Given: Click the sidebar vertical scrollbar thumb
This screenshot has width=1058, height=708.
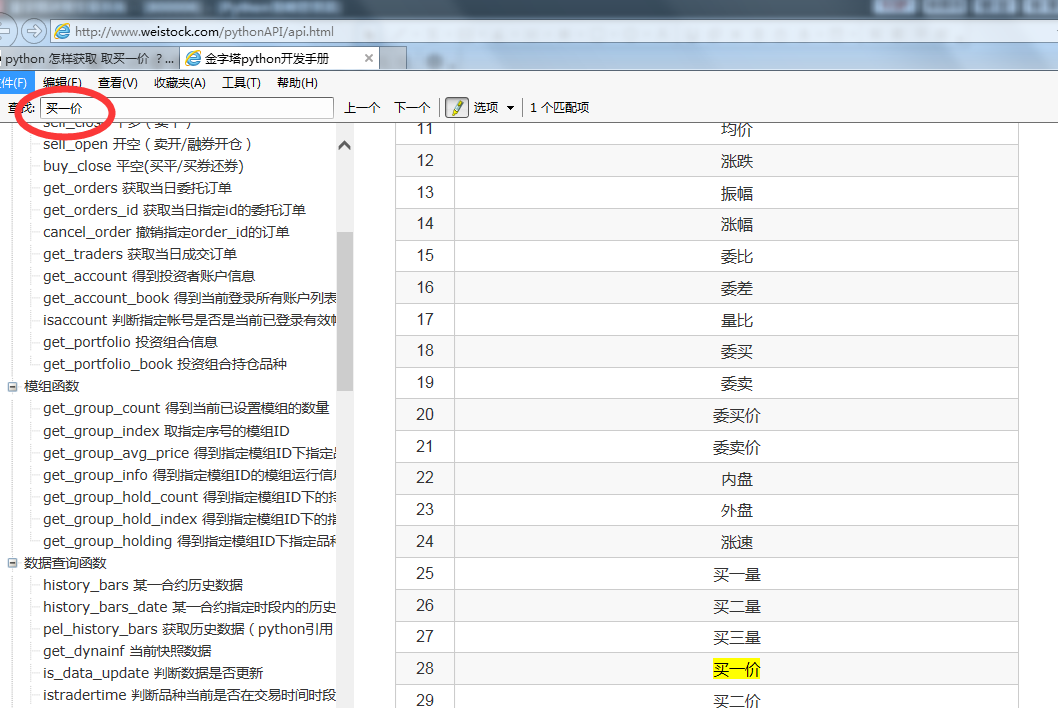Looking at the screenshot, I should click(345, 311).
